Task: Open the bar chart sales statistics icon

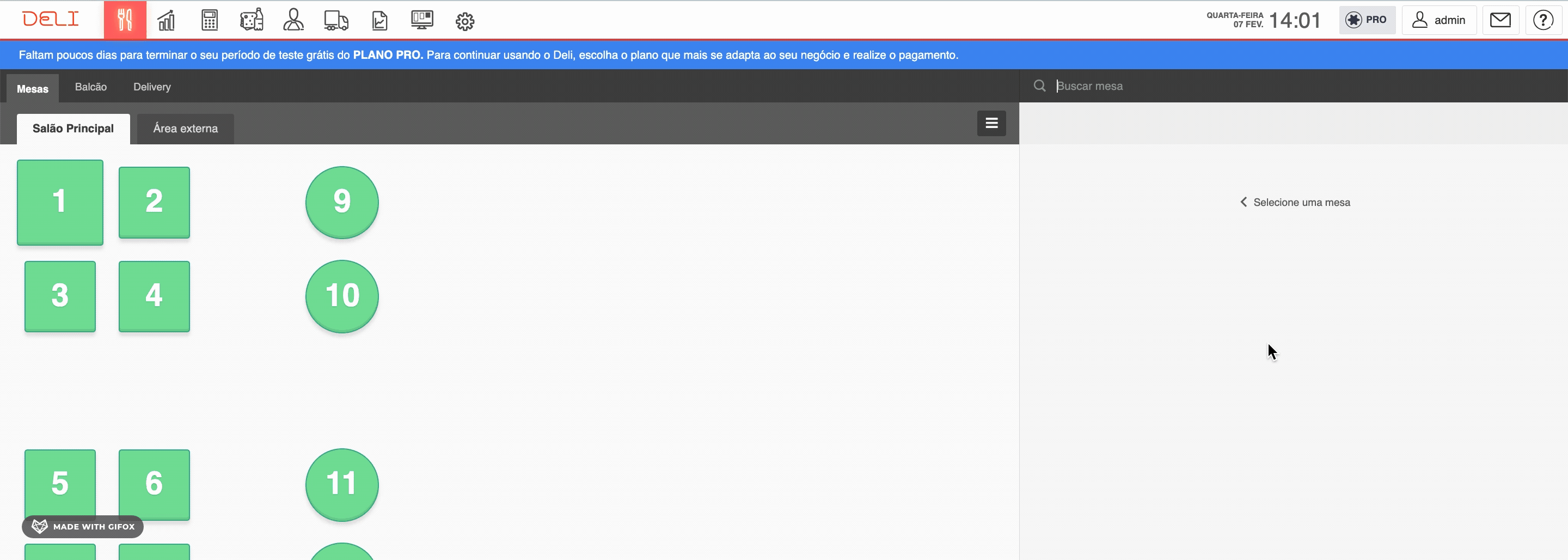Action: (x=166, y=20)
